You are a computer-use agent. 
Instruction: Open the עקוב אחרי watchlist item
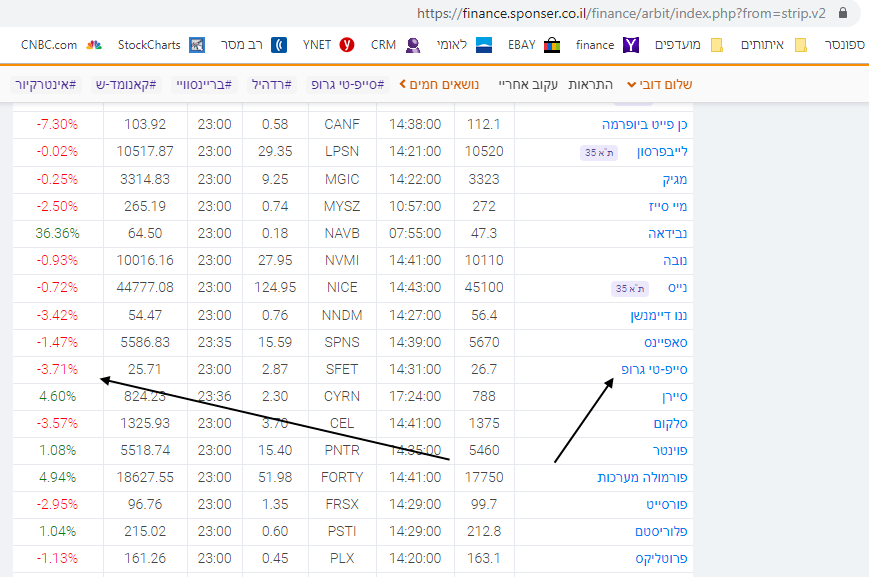[x=528, y=84]
